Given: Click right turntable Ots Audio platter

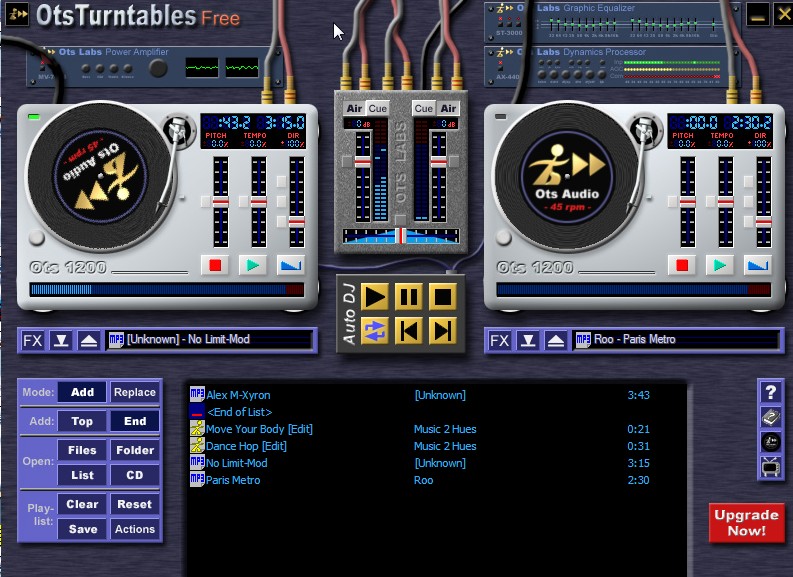Looking at the screenshot, I should tap(567, 175).
